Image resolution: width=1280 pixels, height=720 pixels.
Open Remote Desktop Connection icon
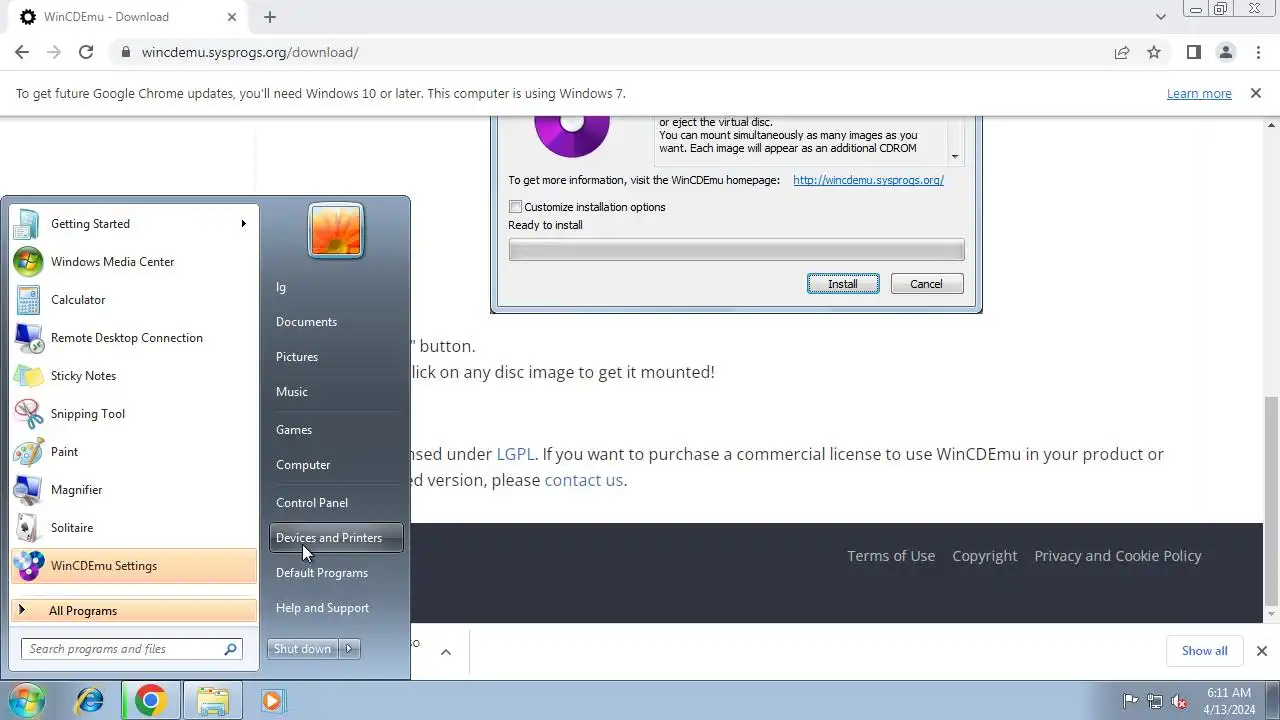[28, 338]
